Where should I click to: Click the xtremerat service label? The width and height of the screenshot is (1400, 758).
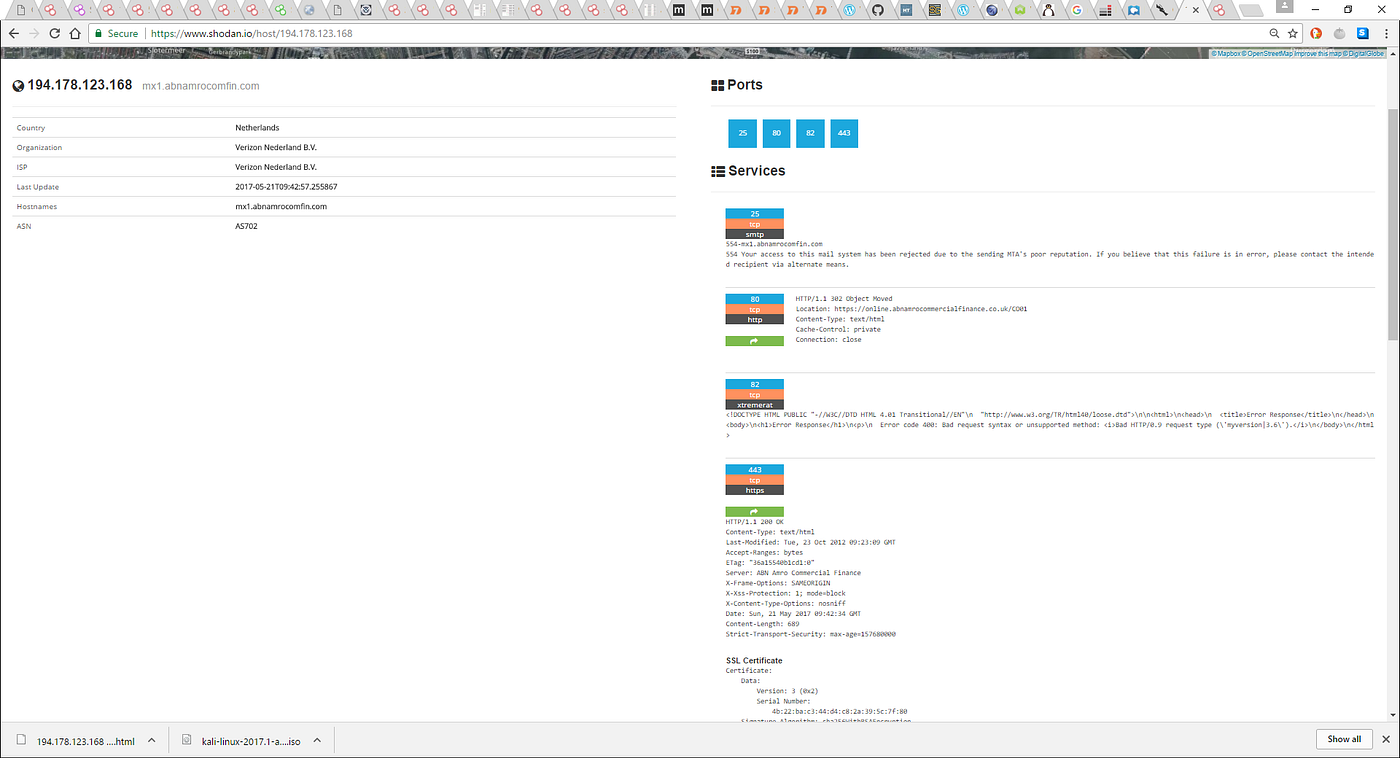click(x=754, y=405)
